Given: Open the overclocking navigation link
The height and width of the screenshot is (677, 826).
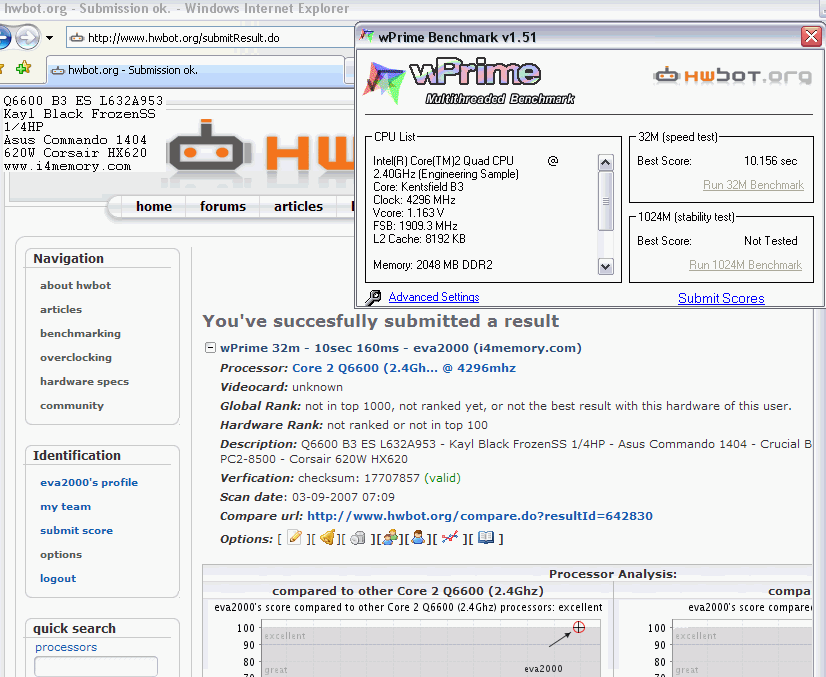Looking at the screenshot, I should pos(76,358).
